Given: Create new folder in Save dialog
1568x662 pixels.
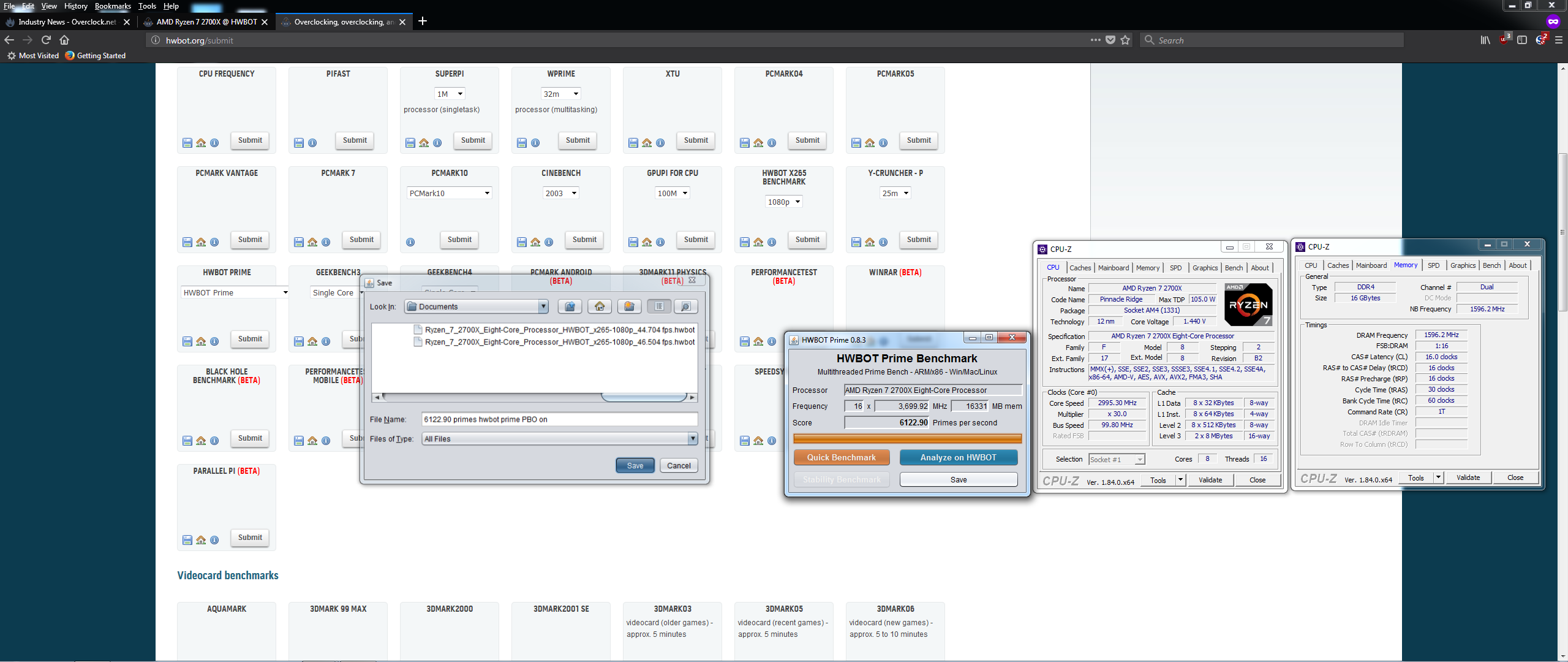Looking at the screenshot, I should (629, 306).
